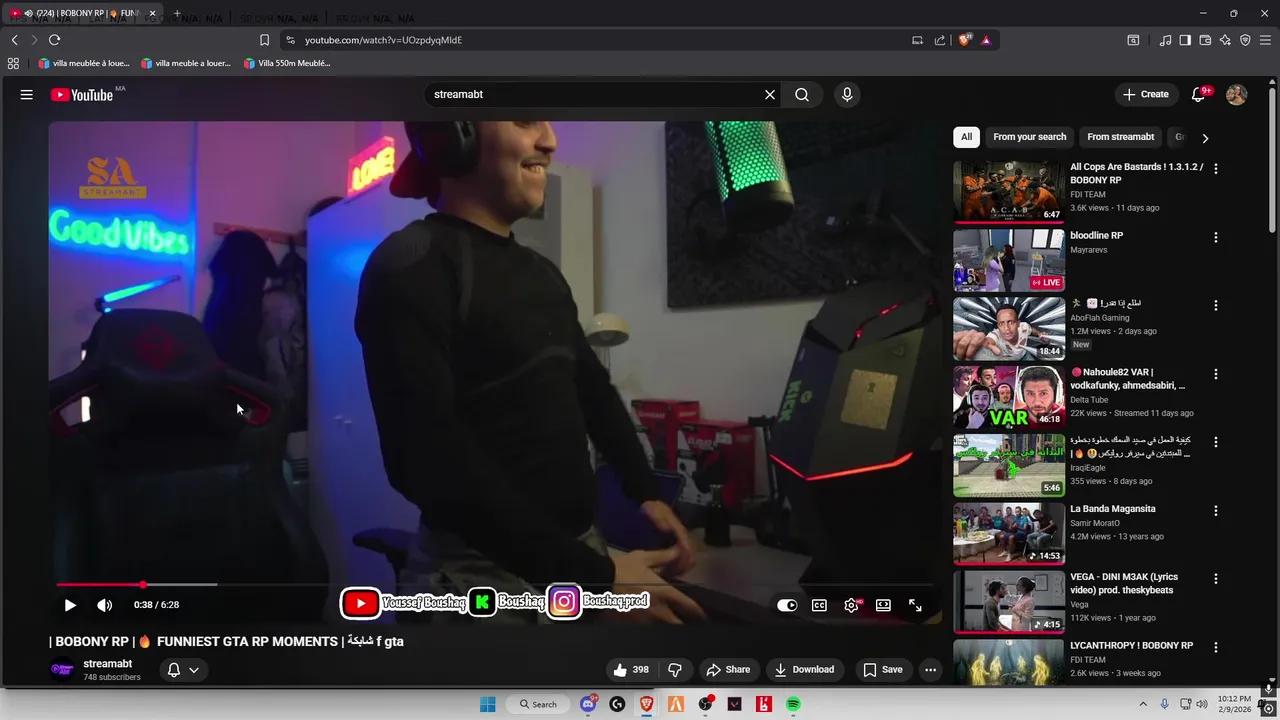Image resolution: width=1280 pixels, height=720 pixels.
Task: Open the browser share icon
Action: pyautogui.click(x=940, y=40)
